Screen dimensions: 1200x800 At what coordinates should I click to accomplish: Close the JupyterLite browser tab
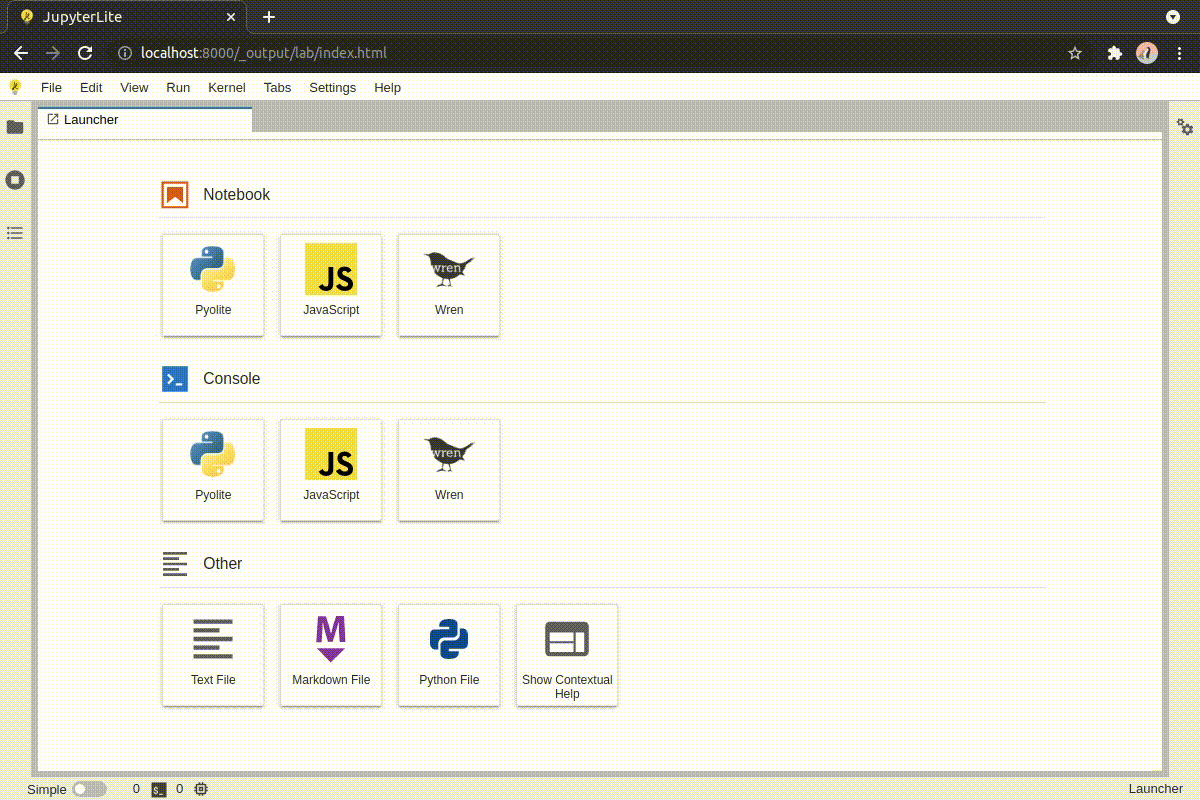pos(231,17)
